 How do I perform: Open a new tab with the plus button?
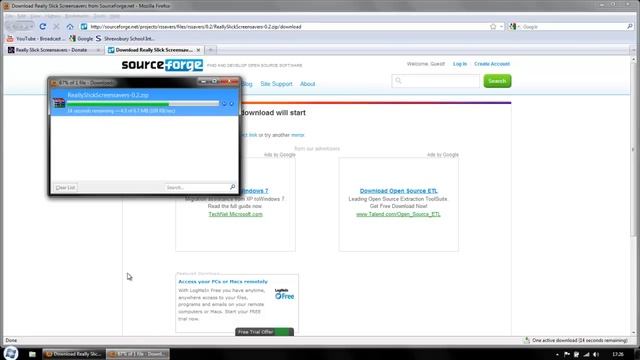[x=211, y=50]
